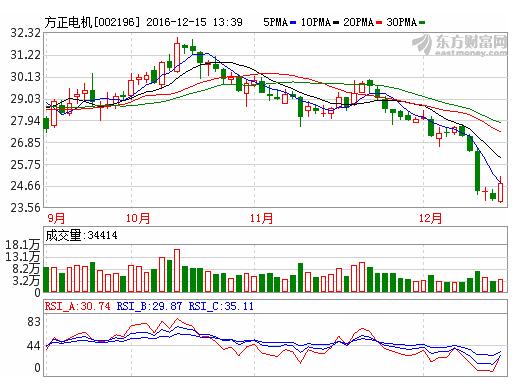Click the green 30PMA legend swatch
Image resolution: width=530 pixels, height=390 pixels.
point(422,23)
